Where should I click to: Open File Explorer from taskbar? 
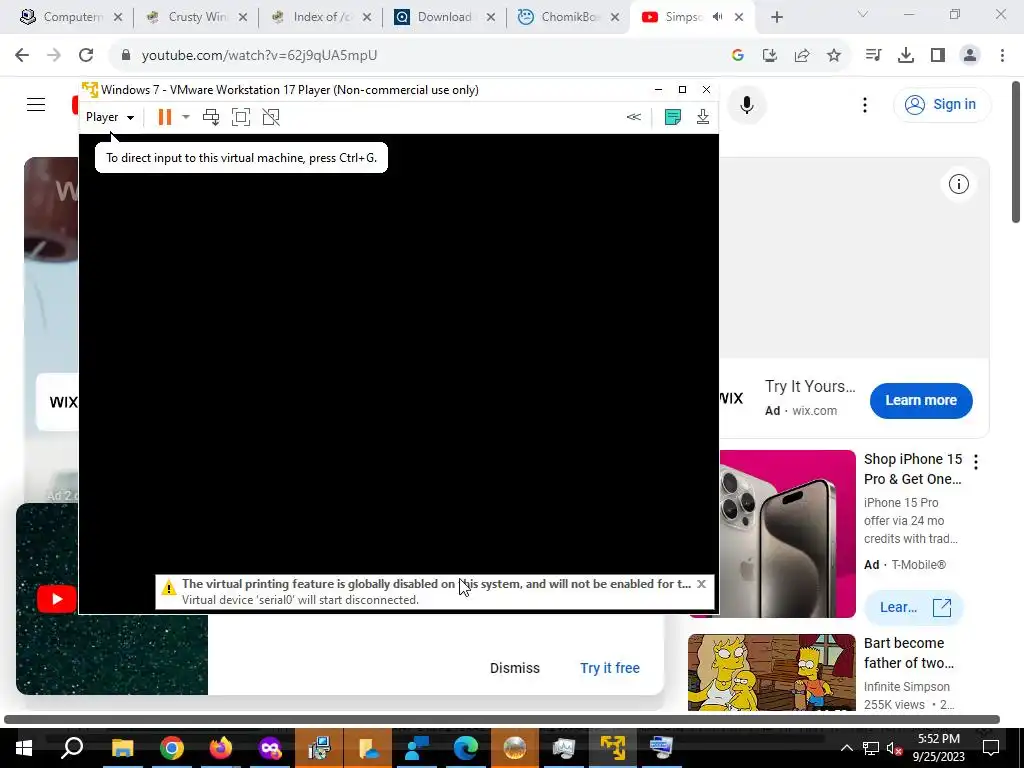pos(122,748)
